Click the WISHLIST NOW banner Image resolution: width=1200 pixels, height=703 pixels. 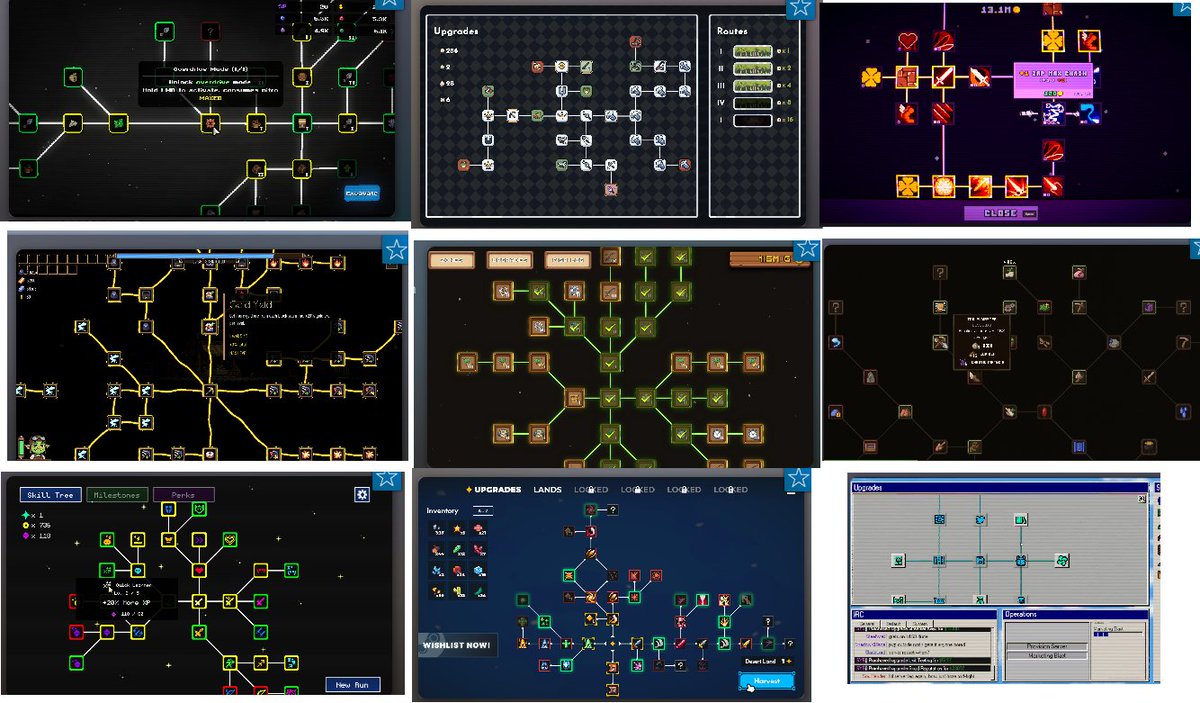pos(456,645)
